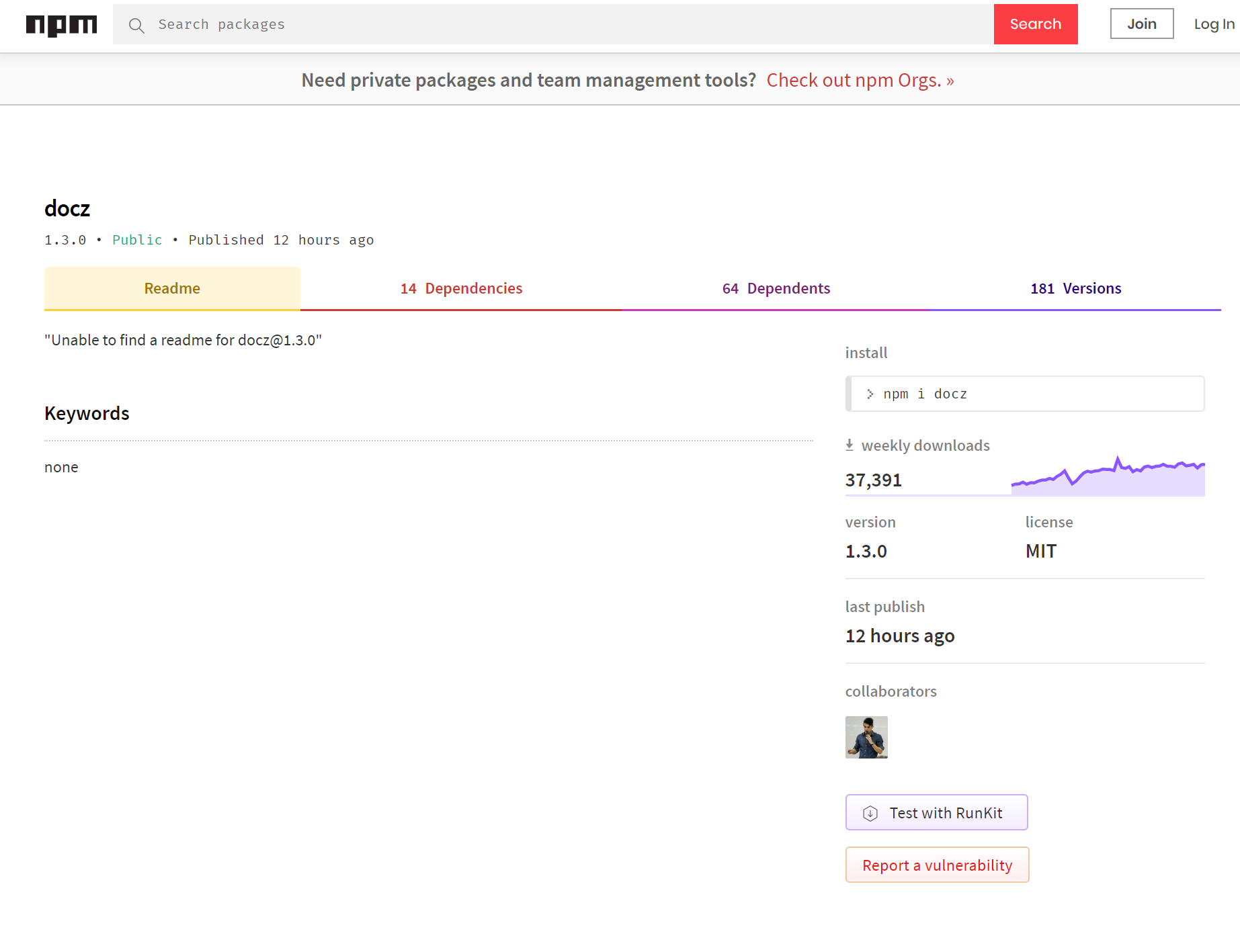Viewport: 1240px width, 952px height.
Task: Click the RunKit hexagon icon
Action: (870, 814)
